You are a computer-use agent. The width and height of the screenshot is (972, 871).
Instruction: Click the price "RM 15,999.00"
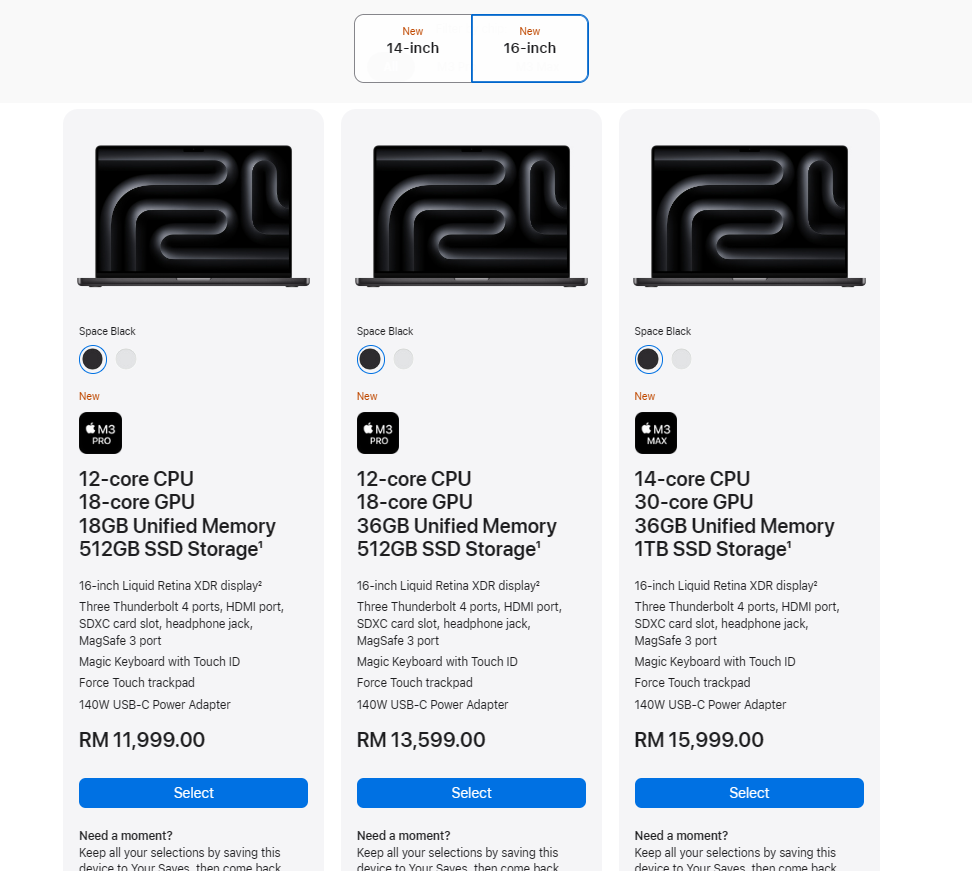tap(699, 740)
